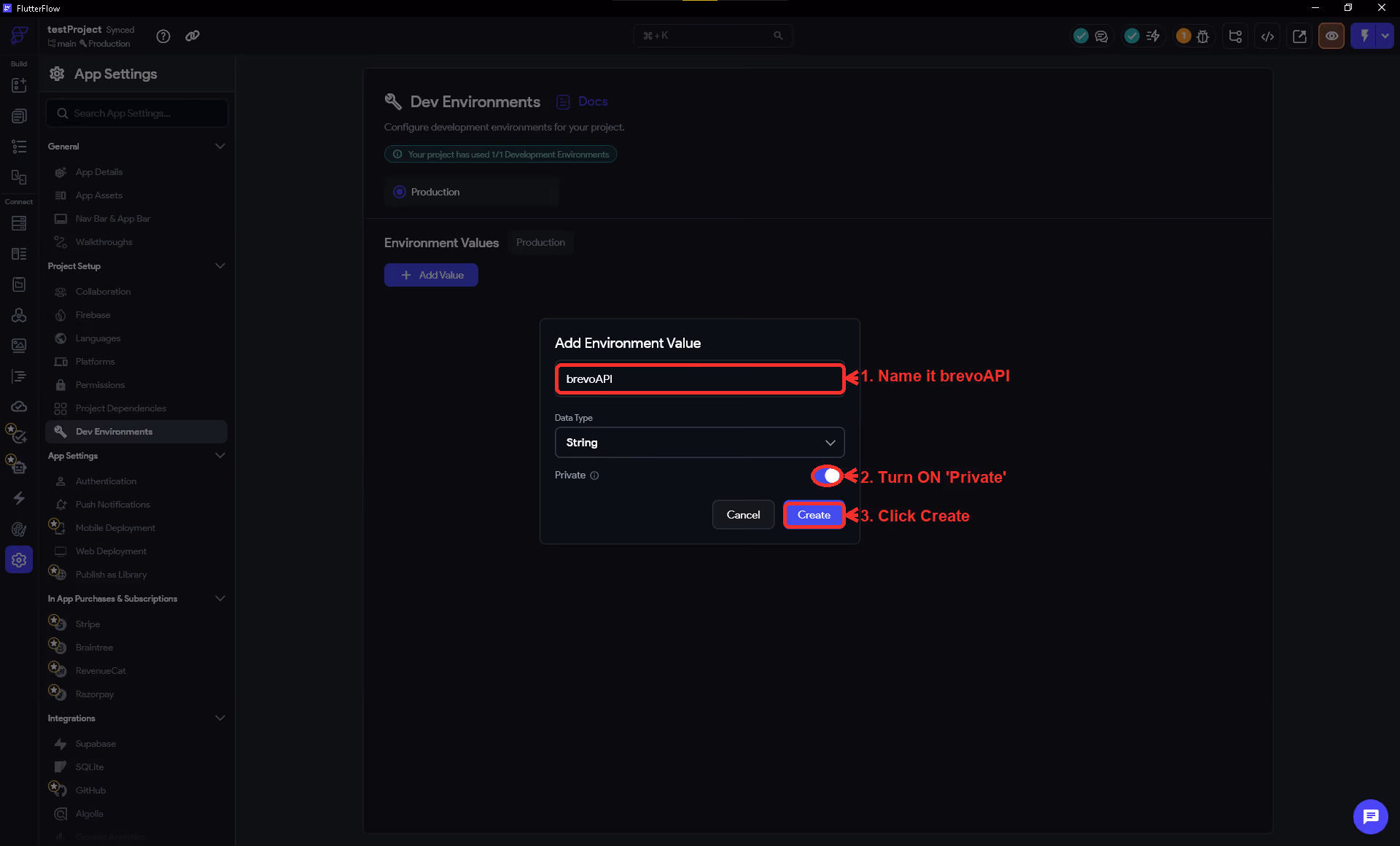Screen dimensions: 1400x846
Task: Click the Settings gear in left rail
Action: [19, 560]
